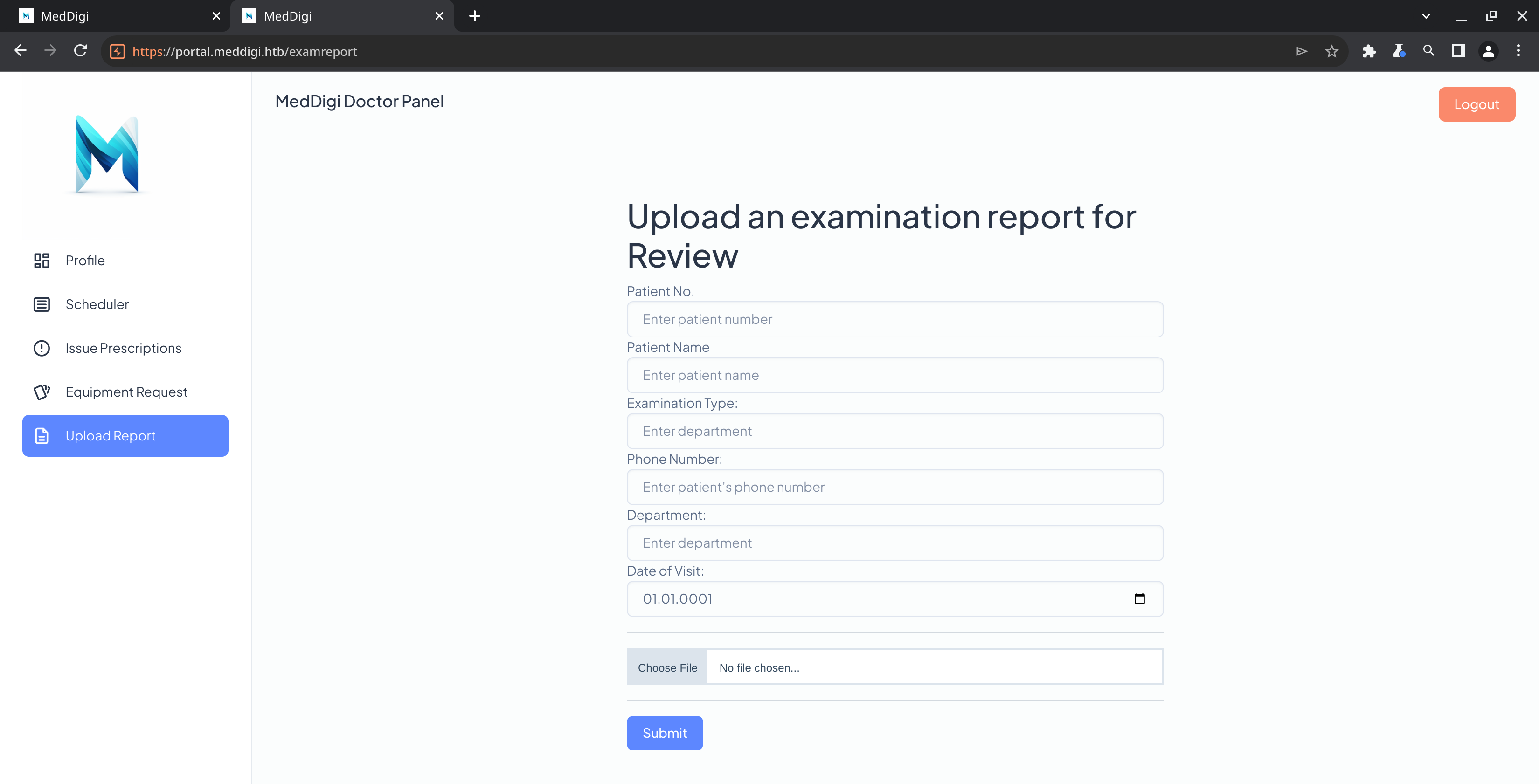Focus the Examination Type input field
Image resolution: width=1539 pixels, height=784 pixels.
click(894, 431)
